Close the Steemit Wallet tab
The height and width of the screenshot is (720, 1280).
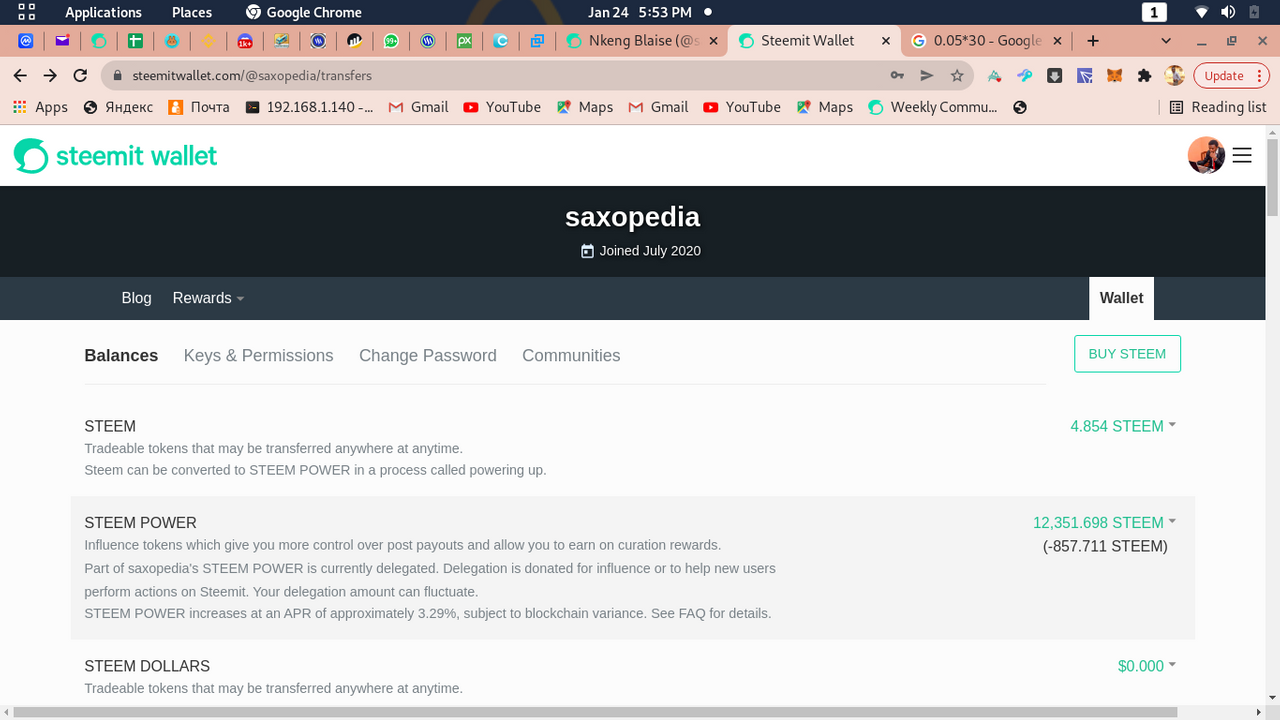point(885,41)
